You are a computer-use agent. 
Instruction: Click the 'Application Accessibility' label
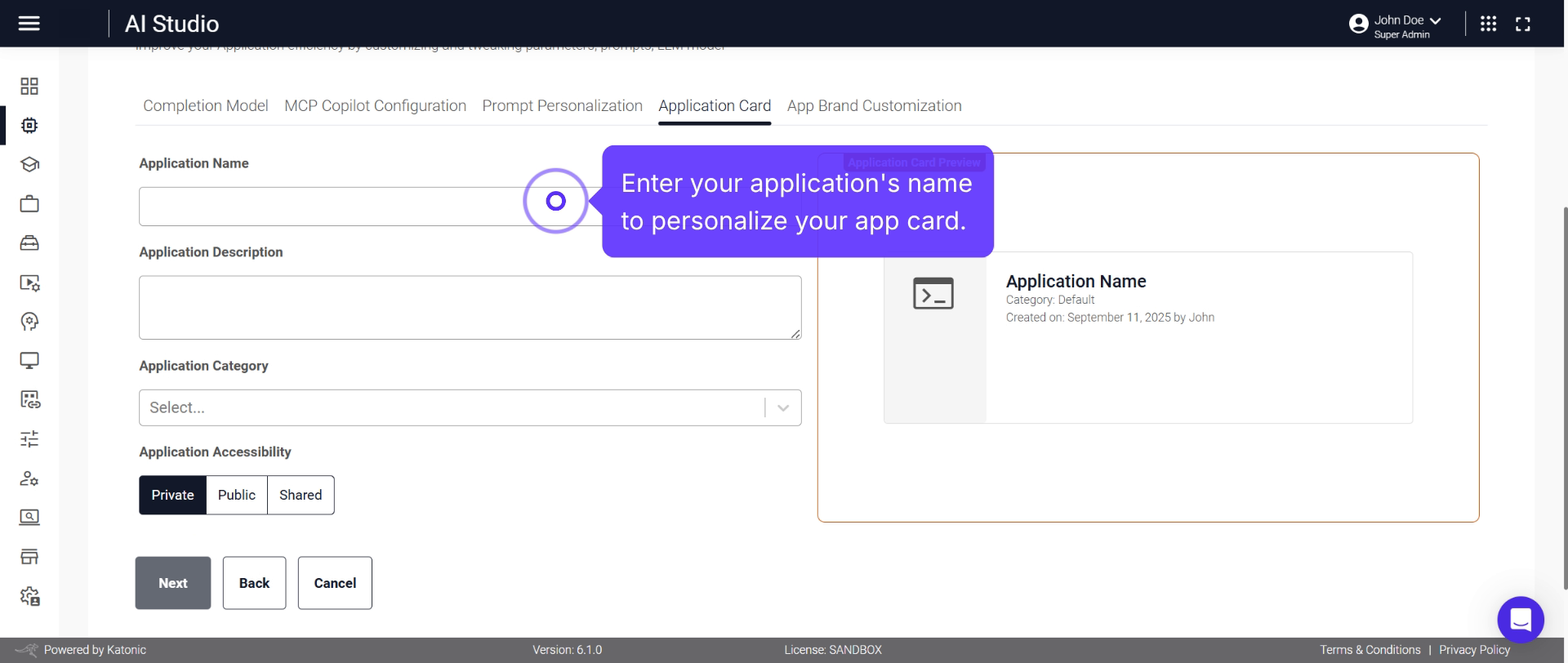pyautogui.click(x=215, y=452)
